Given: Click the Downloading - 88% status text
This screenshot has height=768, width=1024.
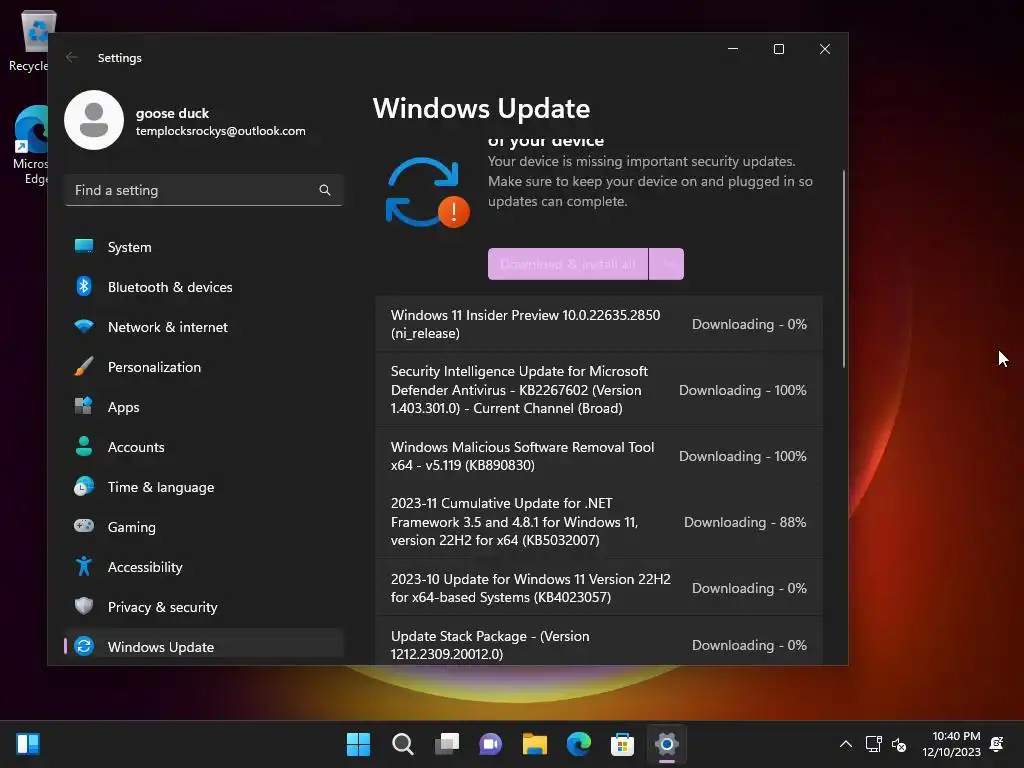Looking at the screenshot, I should pos(745,522).
